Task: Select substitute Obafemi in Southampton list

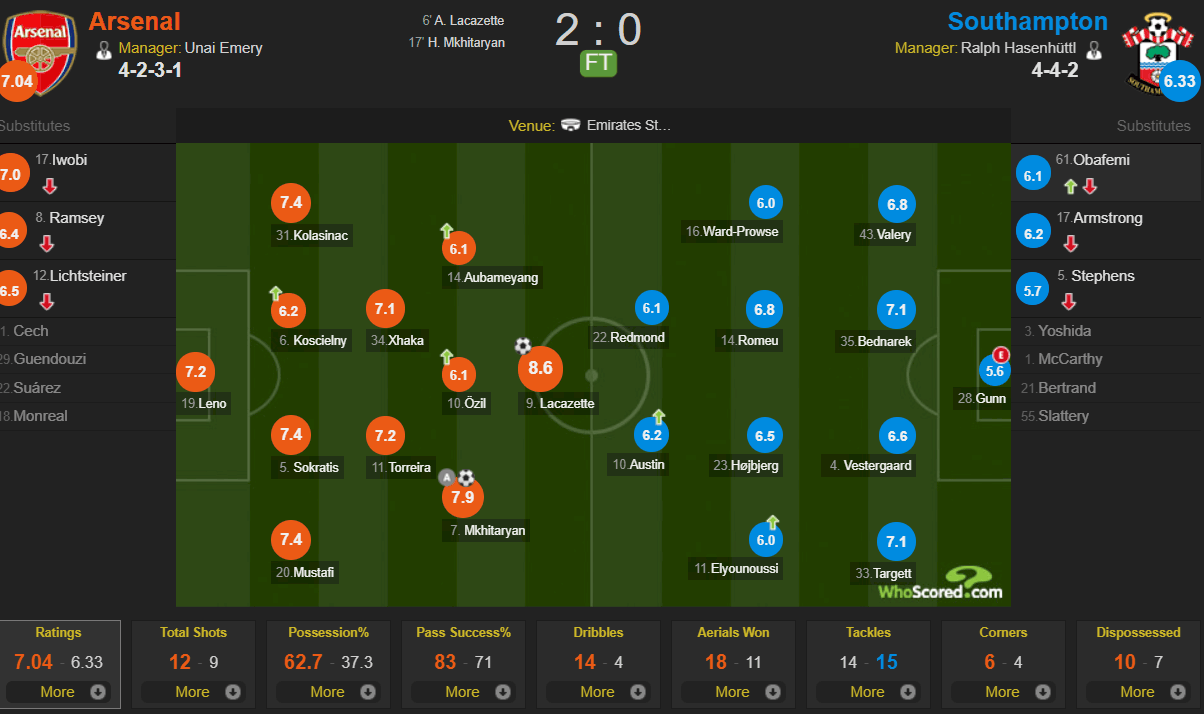Action: (x=1107, y=172)
